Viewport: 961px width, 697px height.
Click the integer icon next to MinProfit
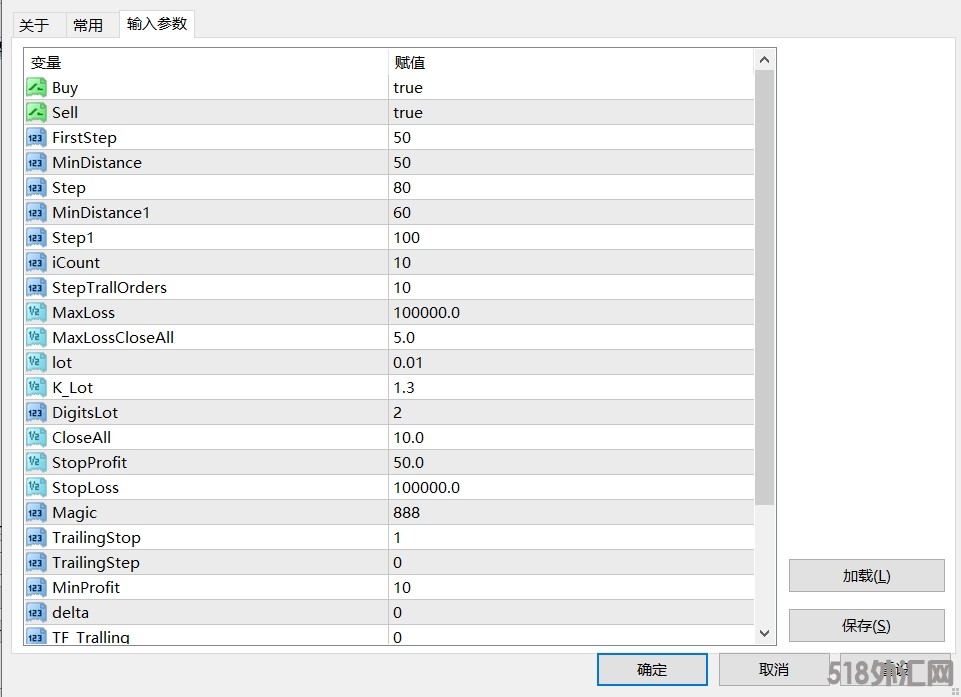36,588
